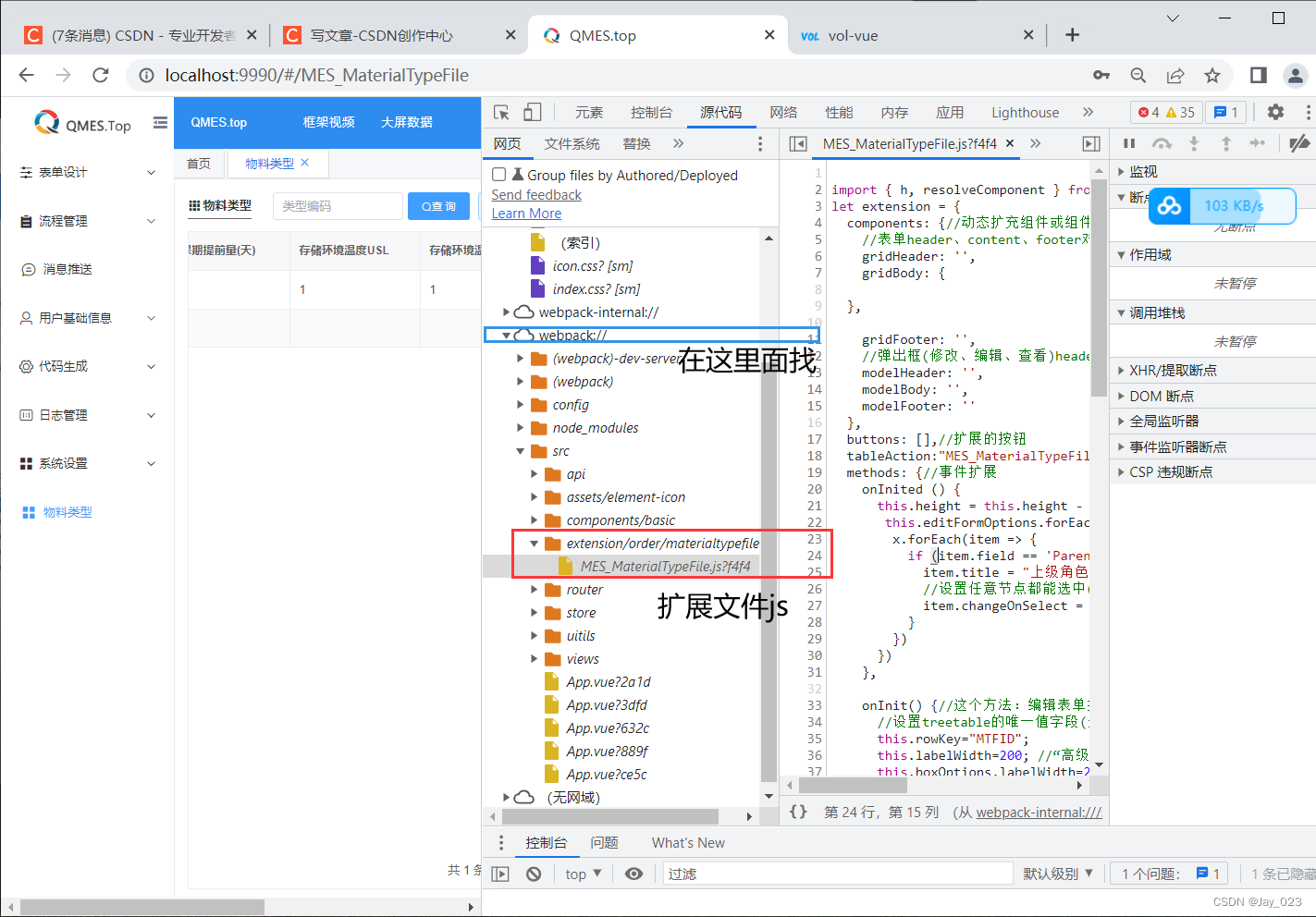Click the pretty-print braces icon

click(x=798, y=812)
